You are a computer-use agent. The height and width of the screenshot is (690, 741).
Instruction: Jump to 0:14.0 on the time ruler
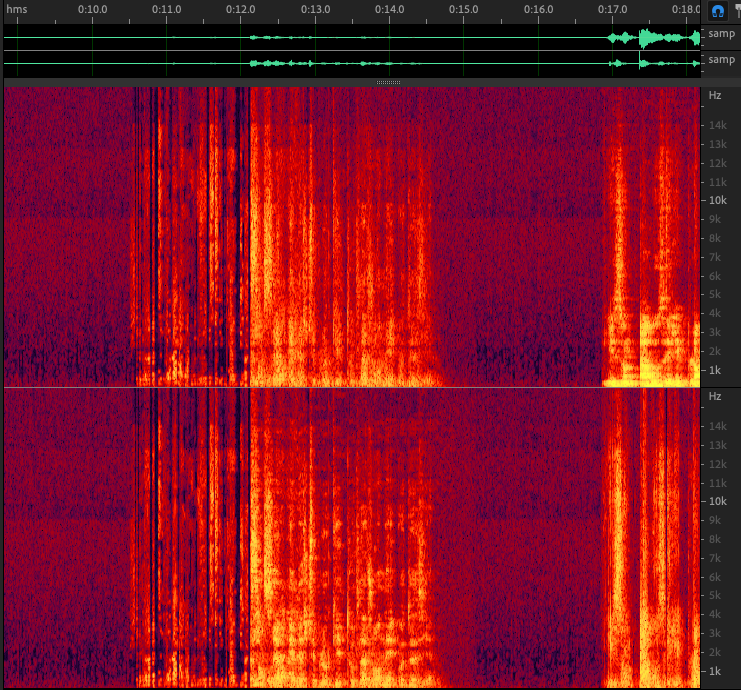pyautogui.click(x=389, y=9)
